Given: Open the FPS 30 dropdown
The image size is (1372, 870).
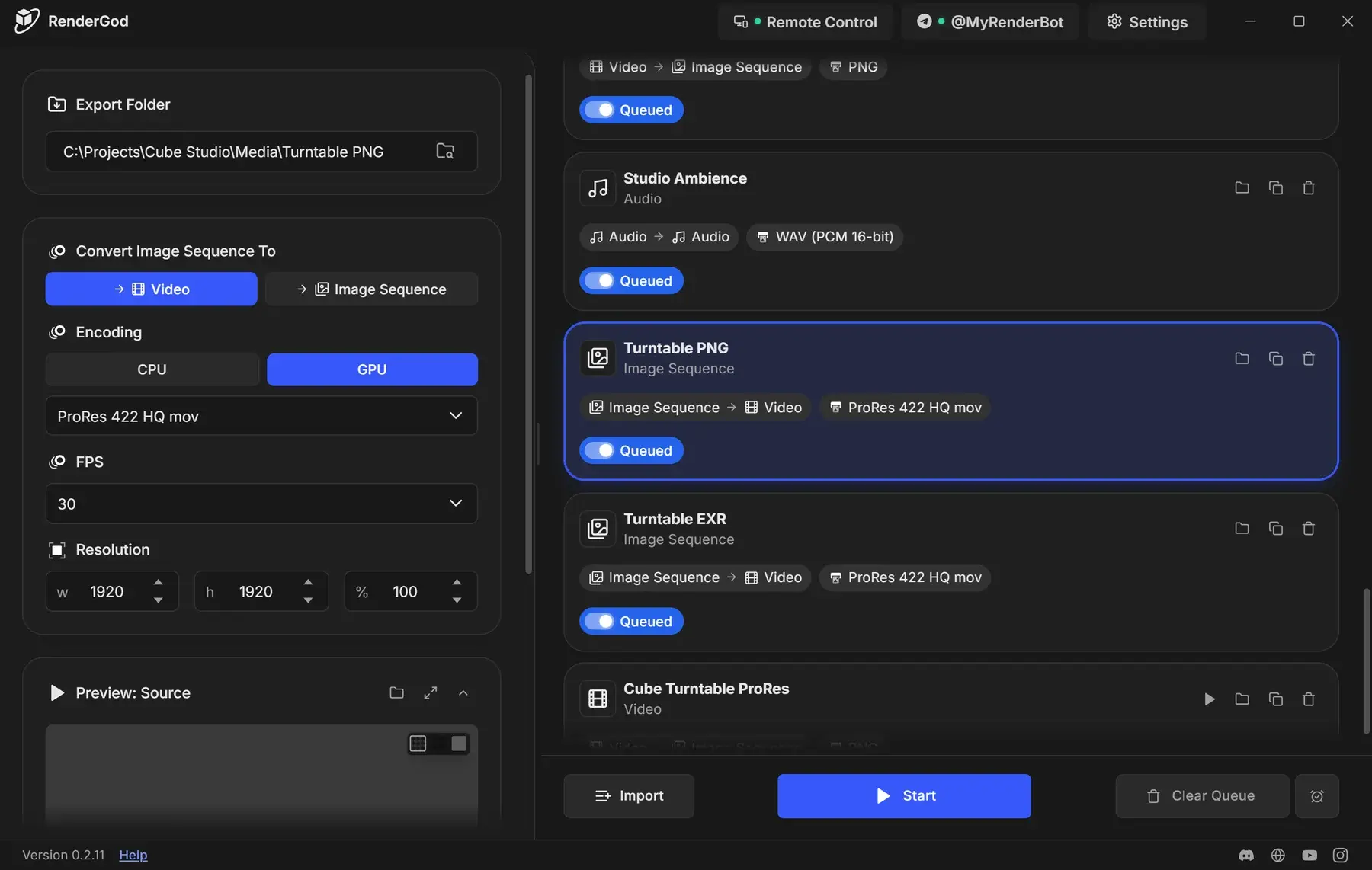Looking at the screenshot, I should (x=261, y=504).
